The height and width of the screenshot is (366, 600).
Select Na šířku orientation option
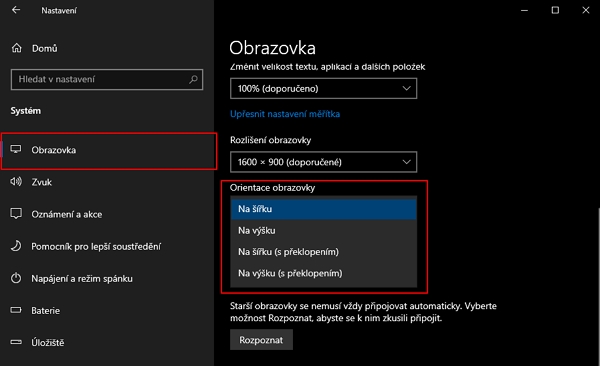tap(323, 209)
